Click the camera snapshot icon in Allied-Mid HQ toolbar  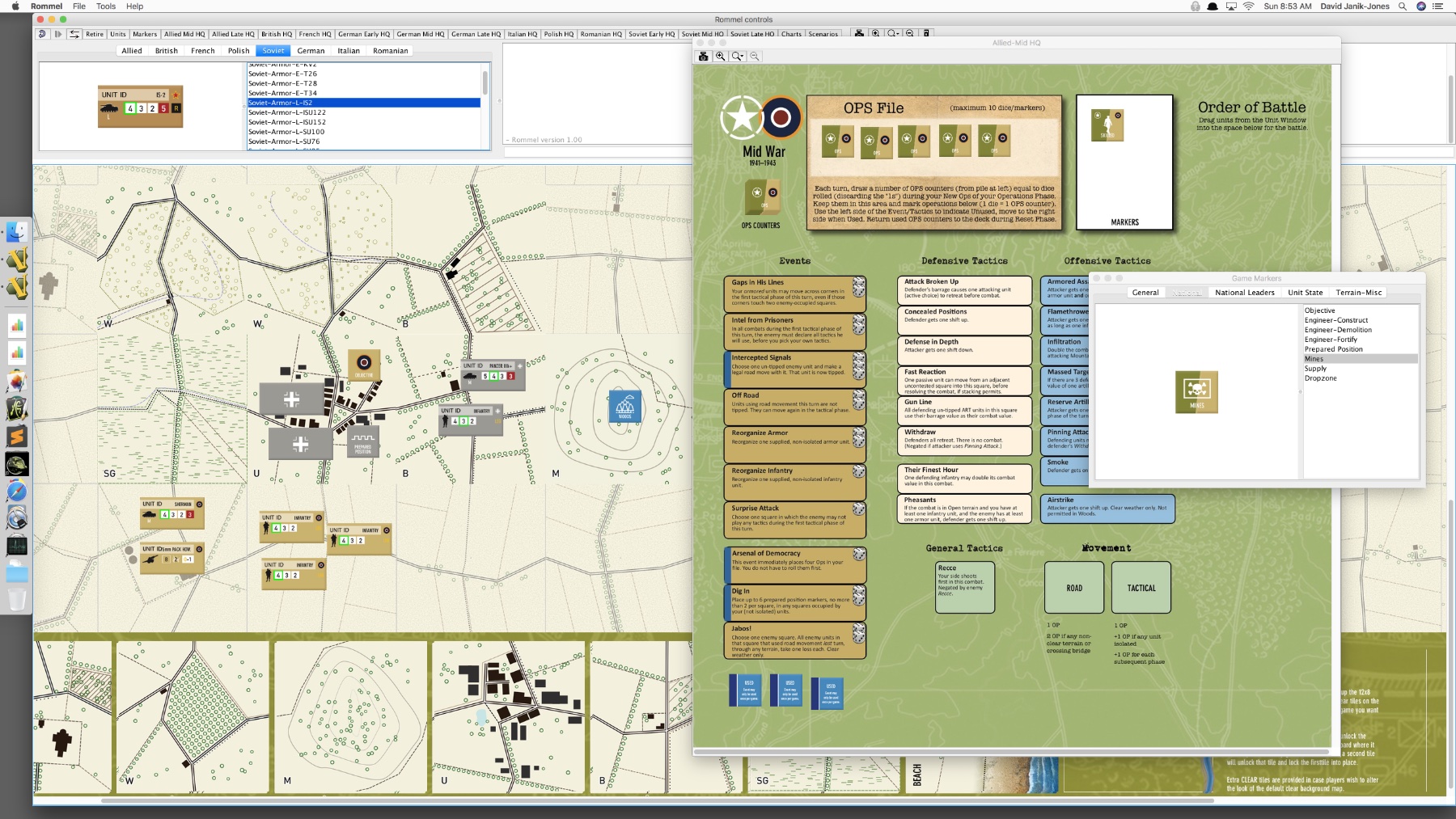click(x=702, y=56)
